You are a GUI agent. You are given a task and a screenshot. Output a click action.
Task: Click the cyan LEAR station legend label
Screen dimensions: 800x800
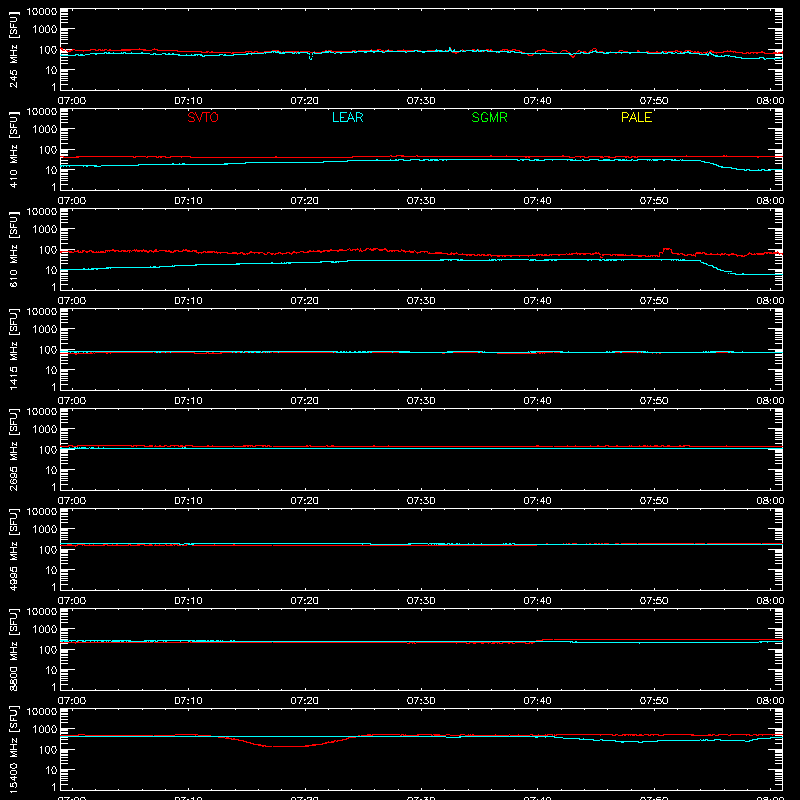(347, 117)
